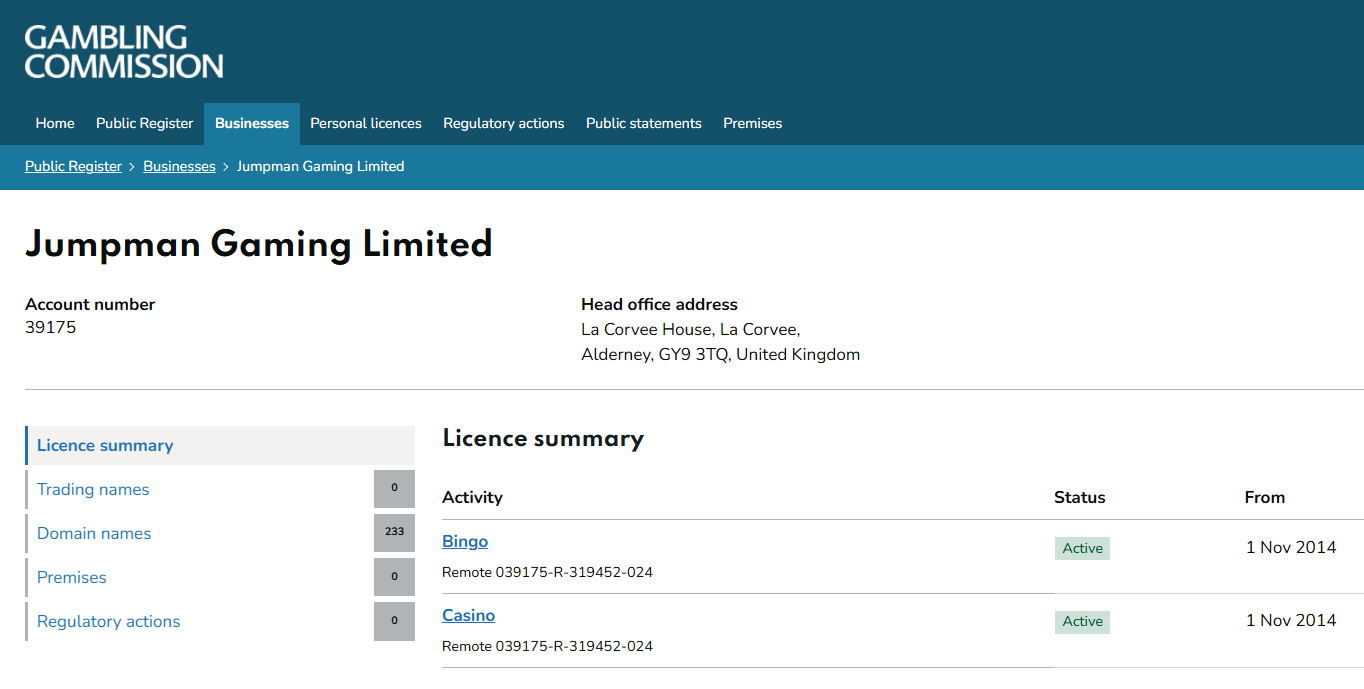Image resolution: width=1364 pixels, height=689 pixels.
Task: Click the 'Account number' label
Action: click(90, 305)
